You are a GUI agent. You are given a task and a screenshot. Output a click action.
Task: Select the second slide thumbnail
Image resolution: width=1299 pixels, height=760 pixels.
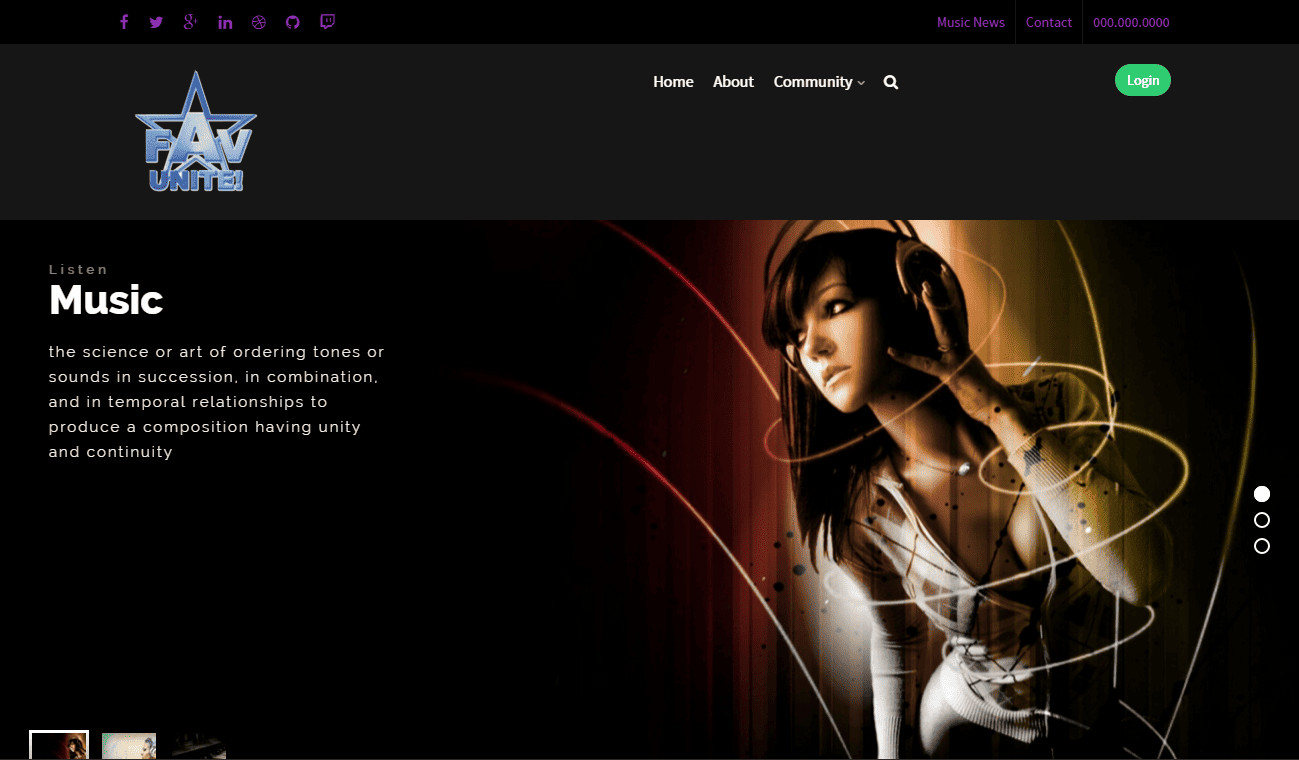click(x=129, y=746)
